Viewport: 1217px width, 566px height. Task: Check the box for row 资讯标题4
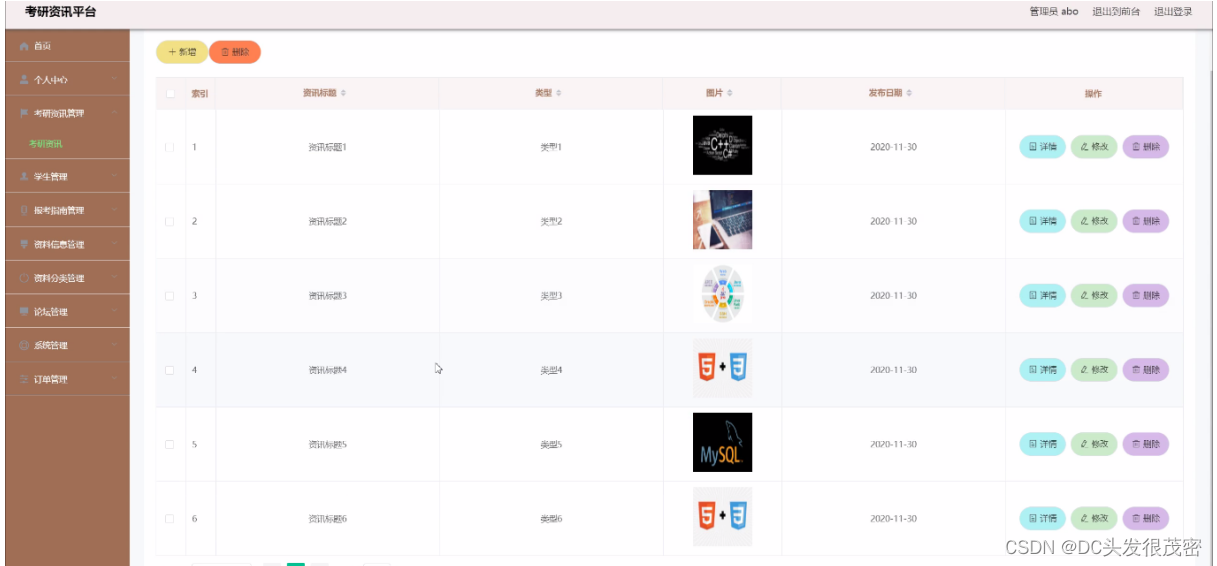[x=170, y=370]
